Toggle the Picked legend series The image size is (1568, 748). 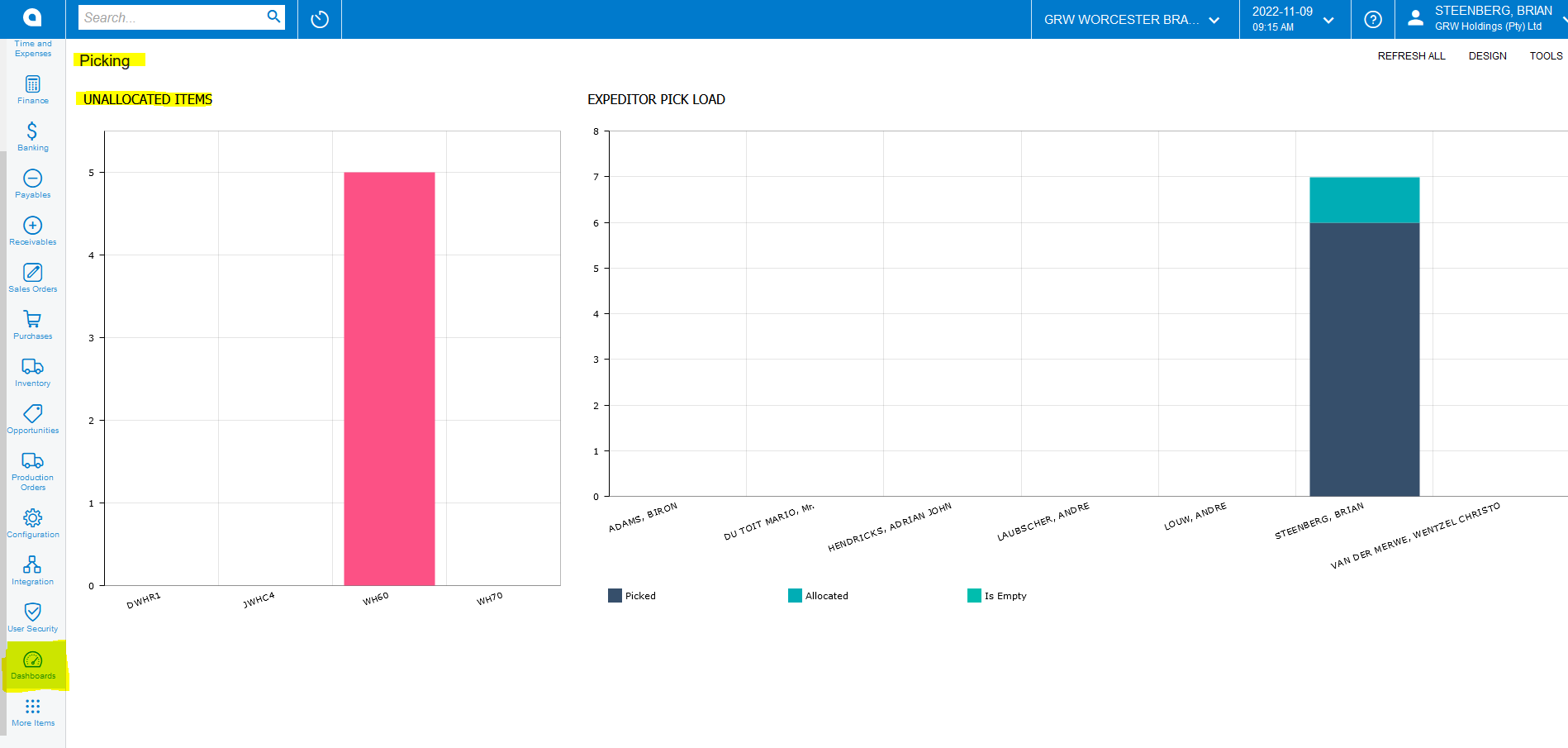point(632,596)
